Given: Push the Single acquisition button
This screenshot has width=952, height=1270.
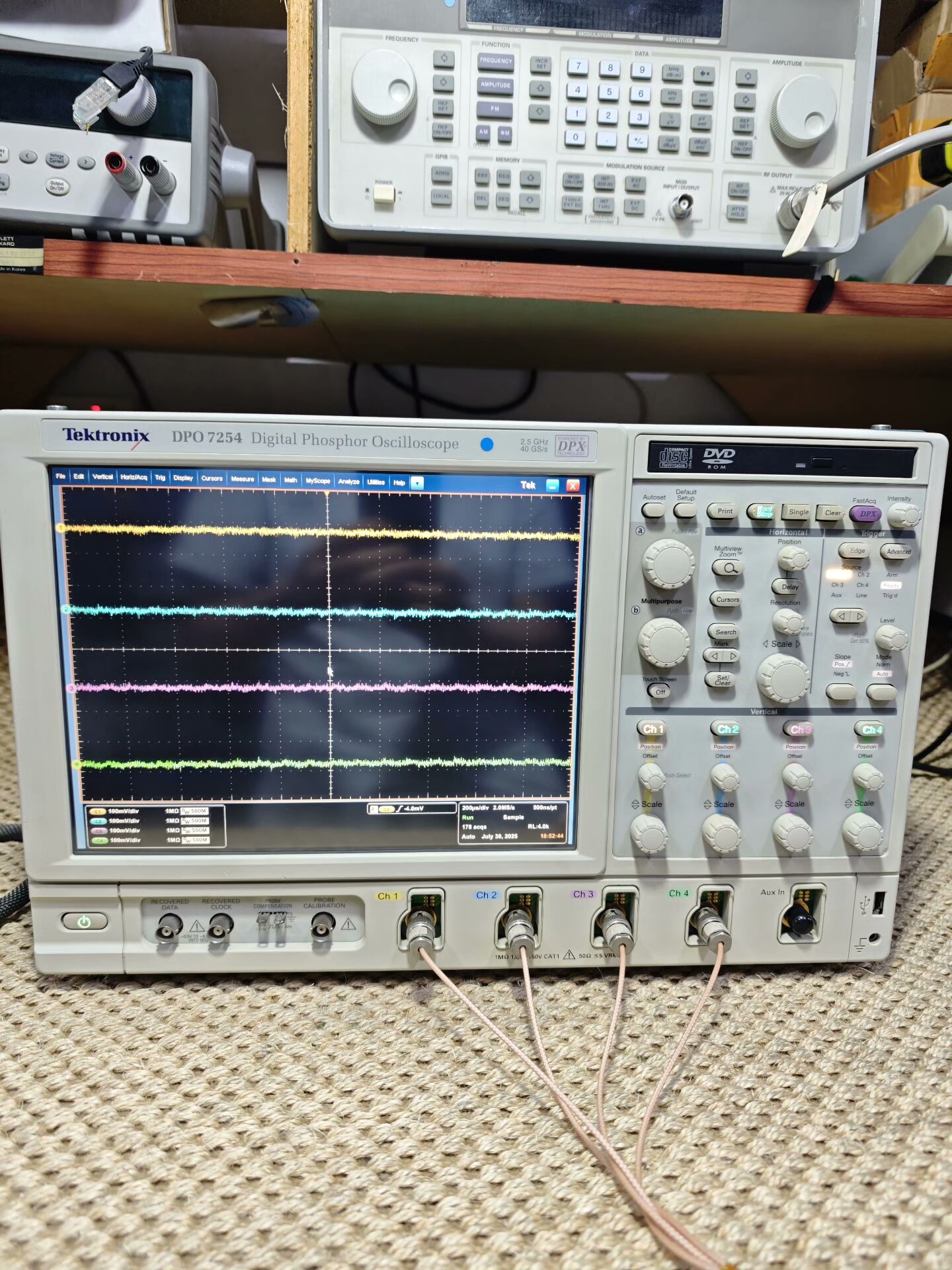Looking at the screenshot, I should (797, 512).
